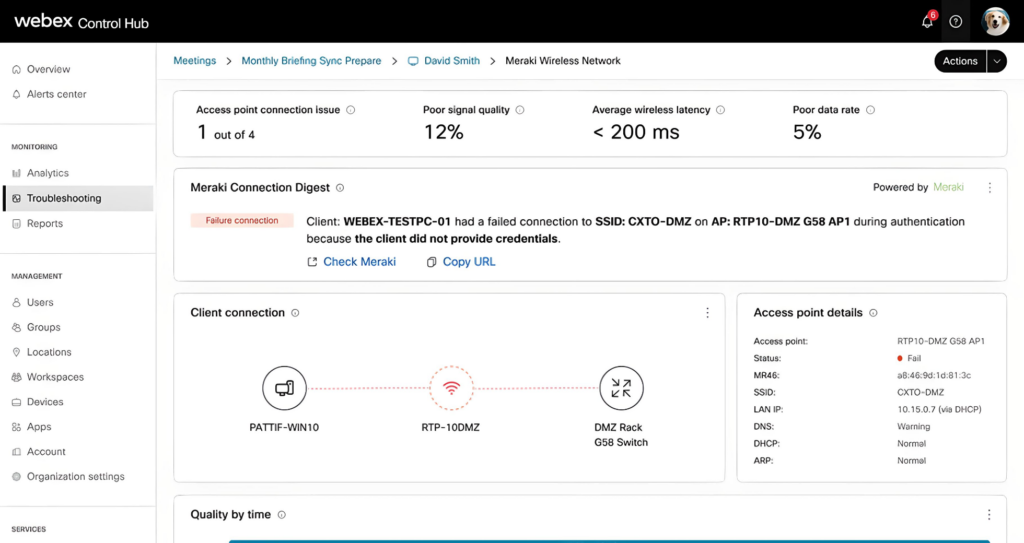Click the David Smith breadcrumb link
1024x543 pixels.
click(452, 61)
